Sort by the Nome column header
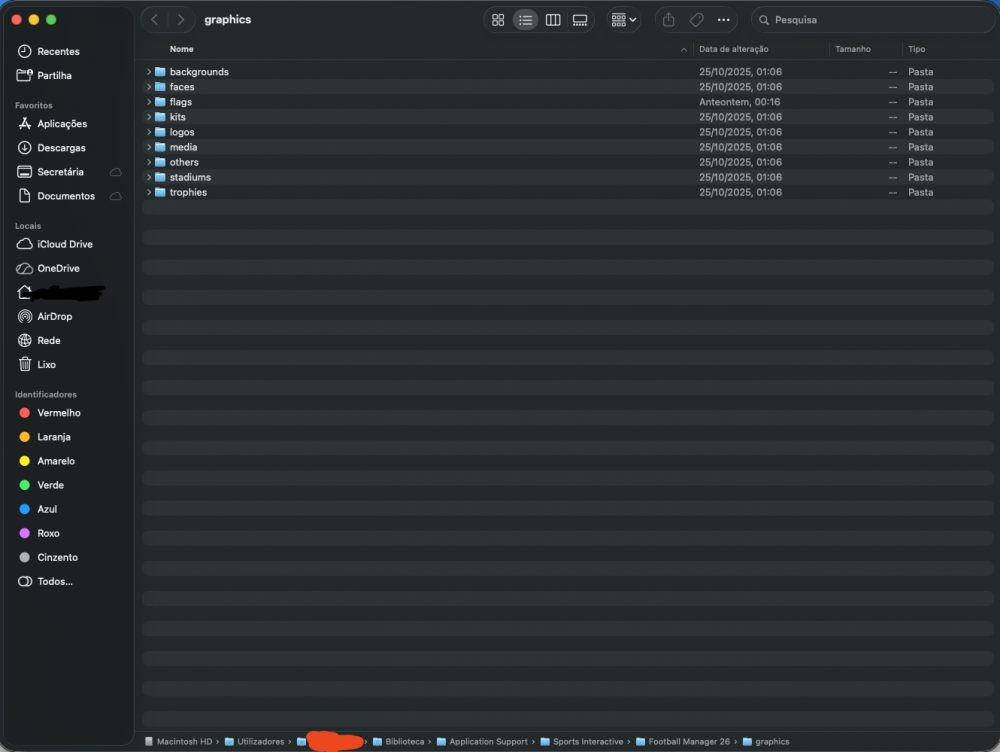The width and height of the screenshot is (1000, 752). [181, 49]
